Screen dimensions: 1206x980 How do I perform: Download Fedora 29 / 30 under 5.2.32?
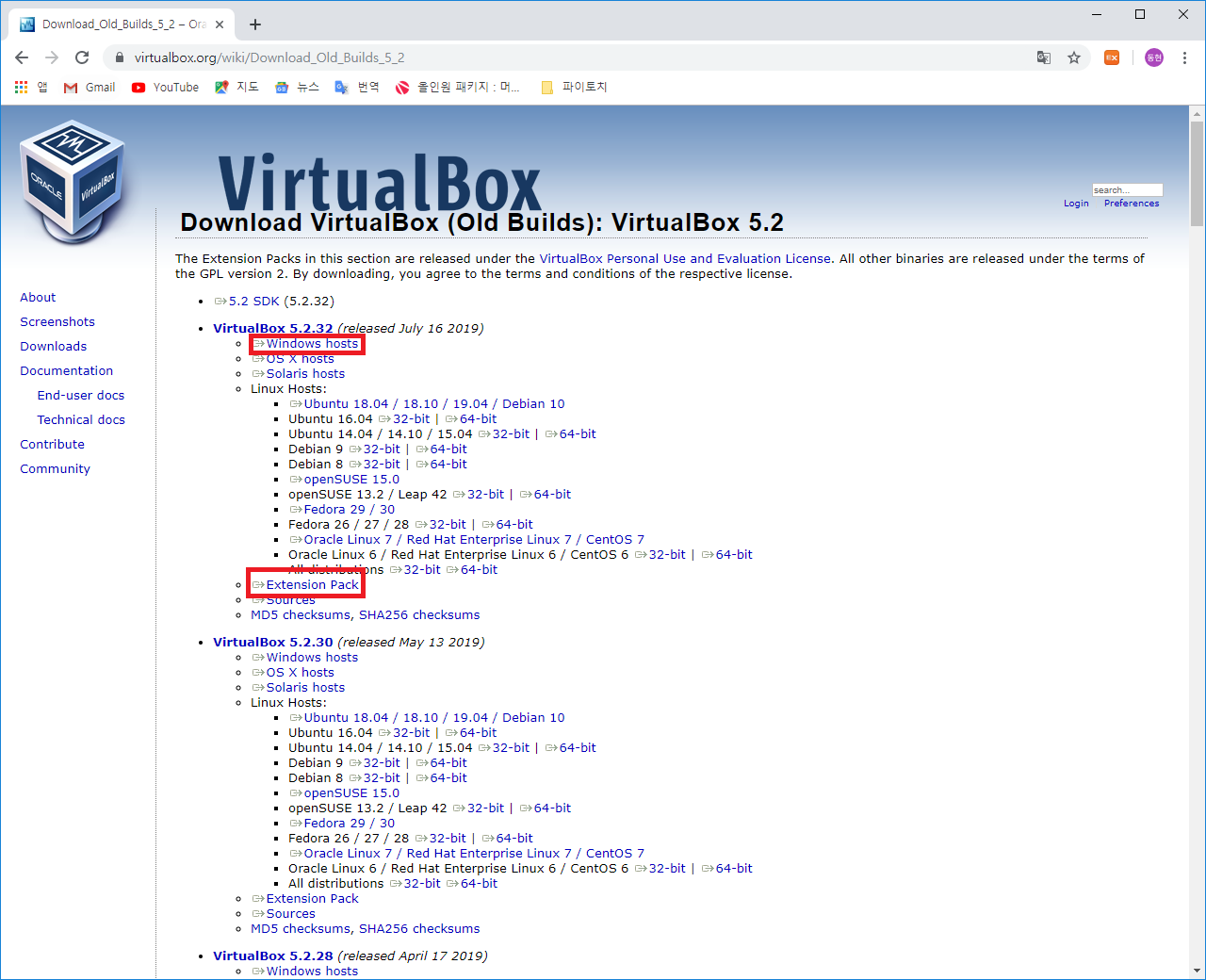coord(343,509)
